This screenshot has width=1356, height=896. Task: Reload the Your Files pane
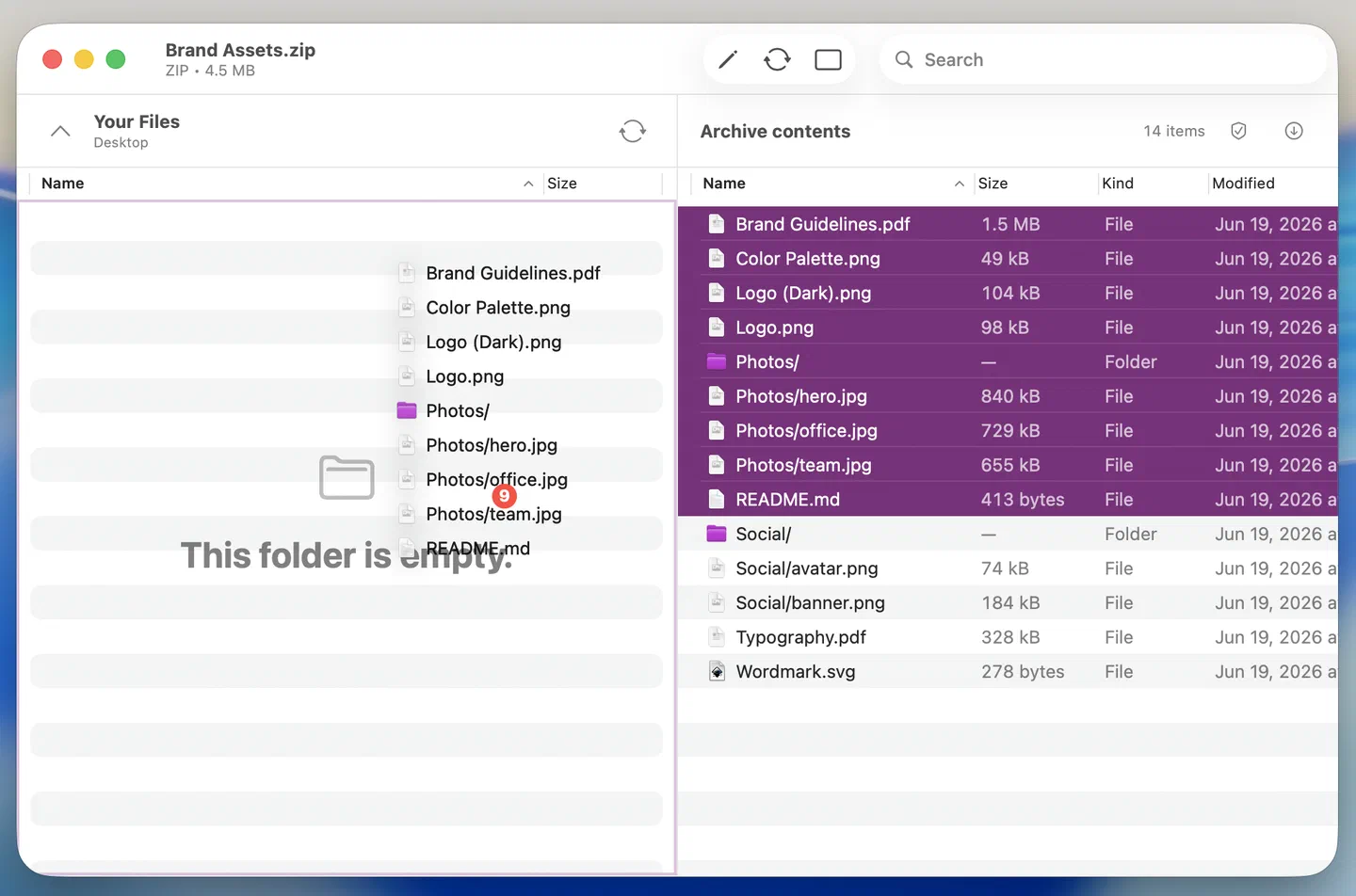(x=632, y=131)
